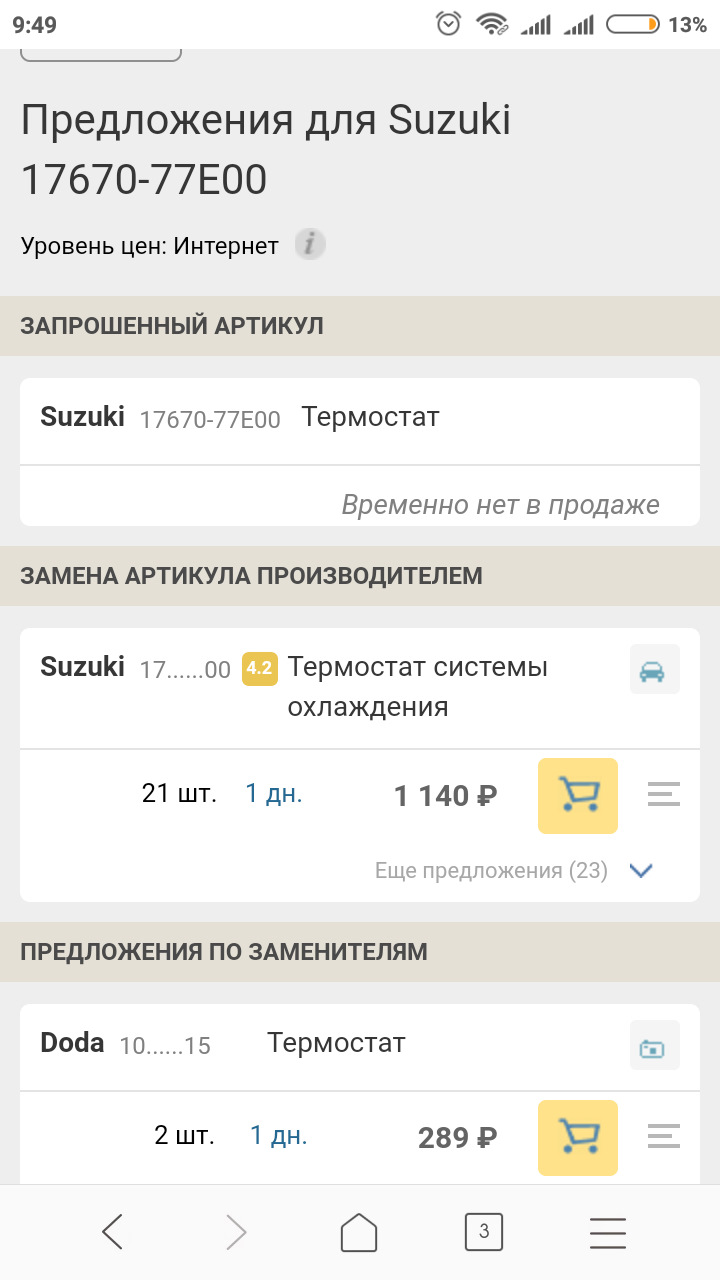This screenshot has width=720, height=1280.
Task: Open the car applicability icon for Suzuki
Action: coord(654,670)
